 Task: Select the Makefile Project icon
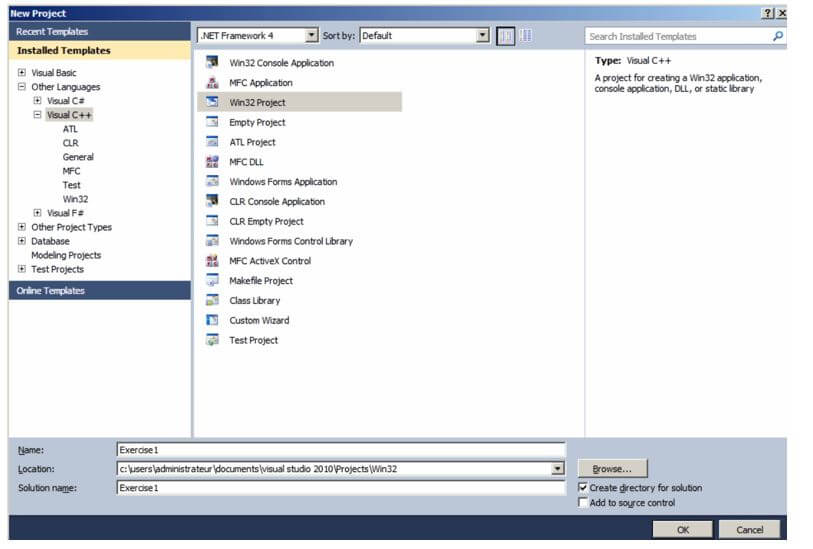pyautogui.click(x=212, y=280)
